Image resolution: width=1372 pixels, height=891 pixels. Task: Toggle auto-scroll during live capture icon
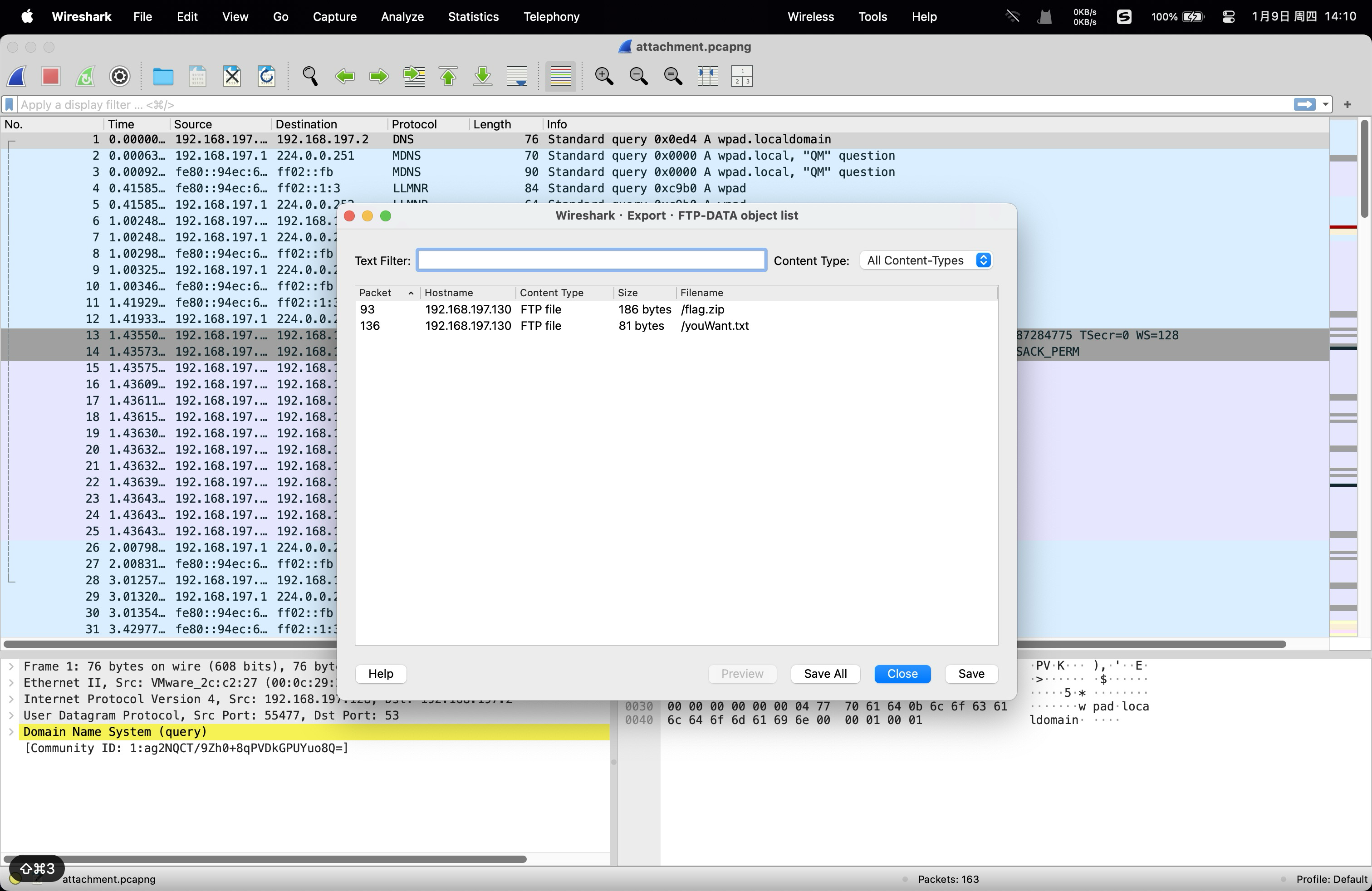[517, 76]
